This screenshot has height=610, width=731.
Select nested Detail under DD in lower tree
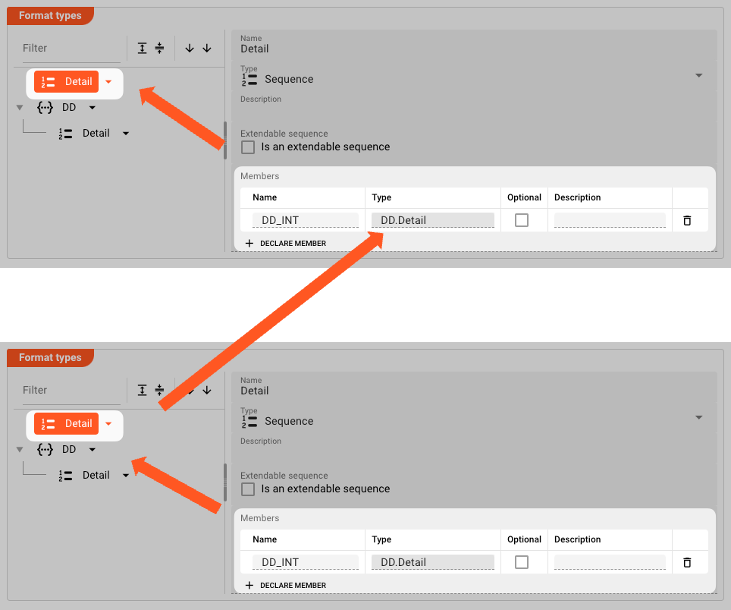[x=96, y=475]
